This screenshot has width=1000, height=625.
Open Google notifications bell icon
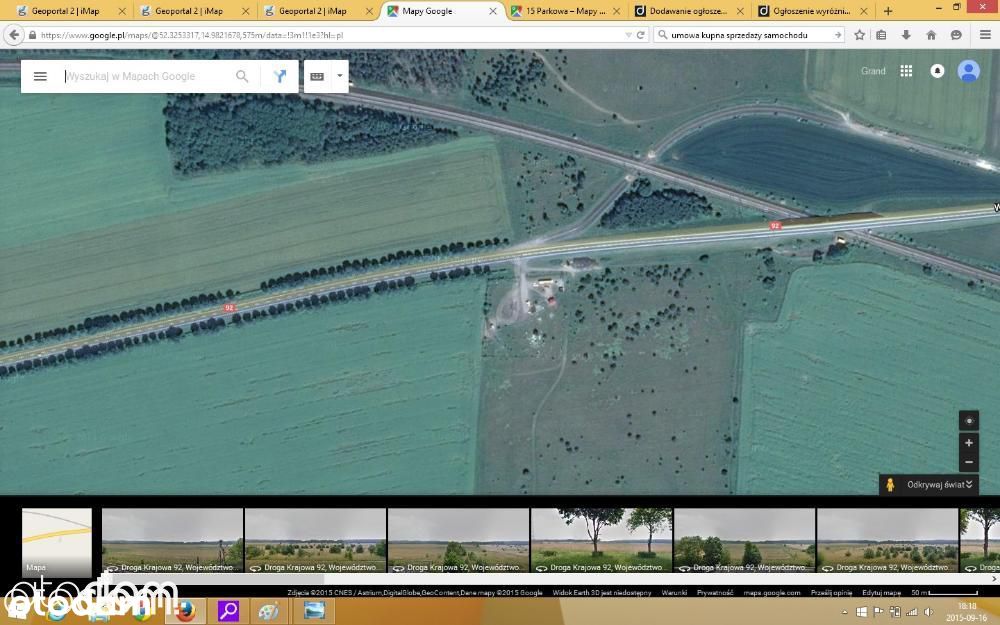click(x=937, y=71)
